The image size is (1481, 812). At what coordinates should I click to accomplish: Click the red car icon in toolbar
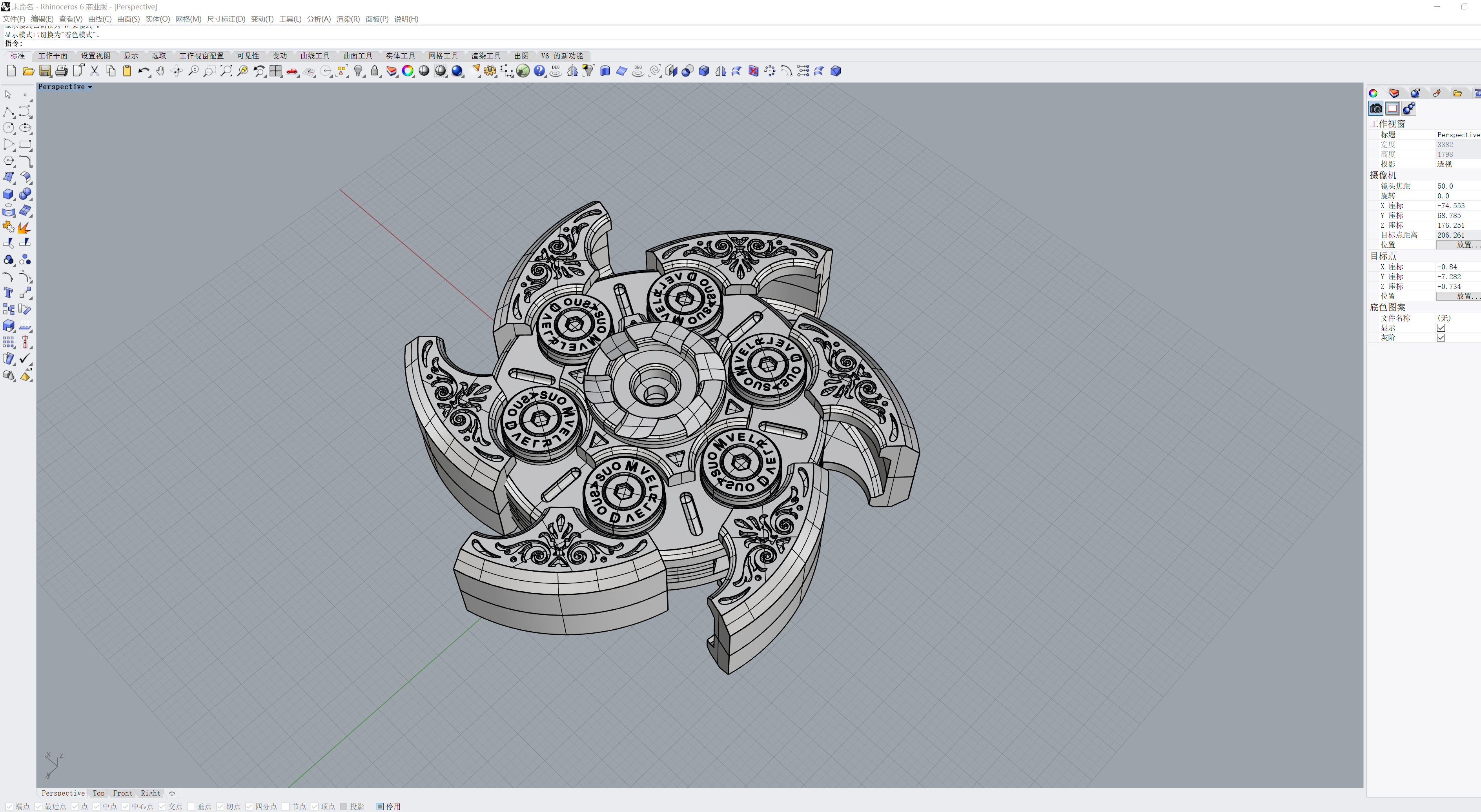coord(292,71)
